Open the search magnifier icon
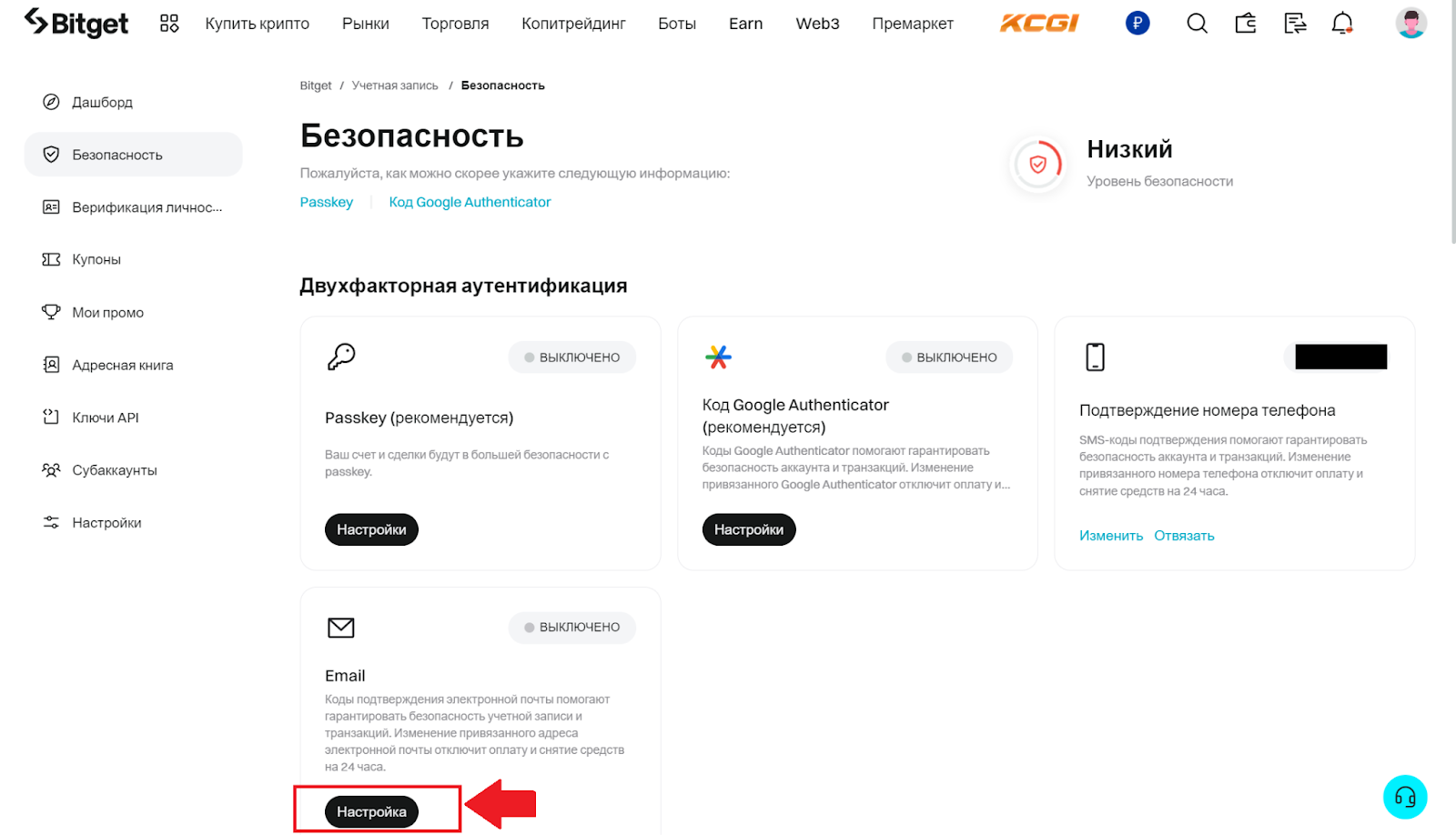The height and width of the screenshot is (835, 1456). pos(1197,24)
